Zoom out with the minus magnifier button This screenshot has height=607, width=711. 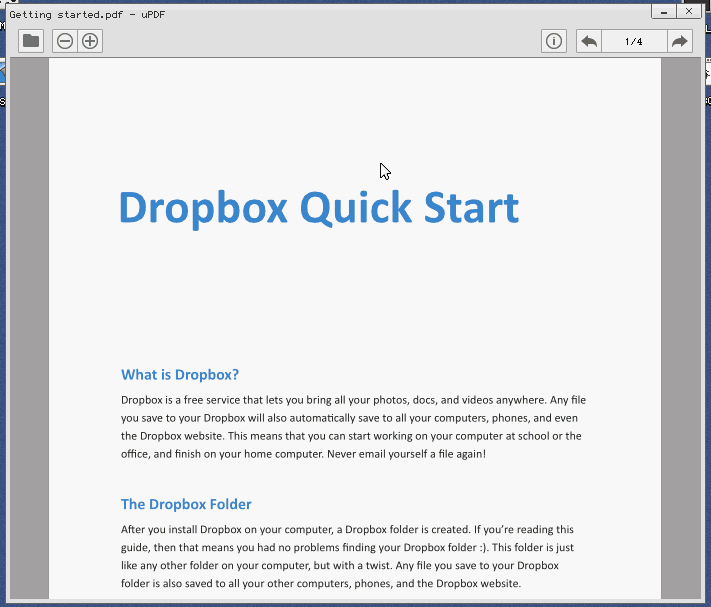click(65, 41)
